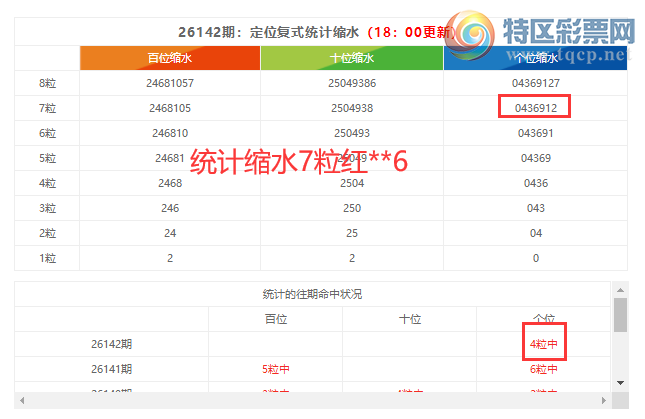The image size is (645, 419).
Task: Click 6粒中 in the 26141期 row
Action: tap(543, 369)
